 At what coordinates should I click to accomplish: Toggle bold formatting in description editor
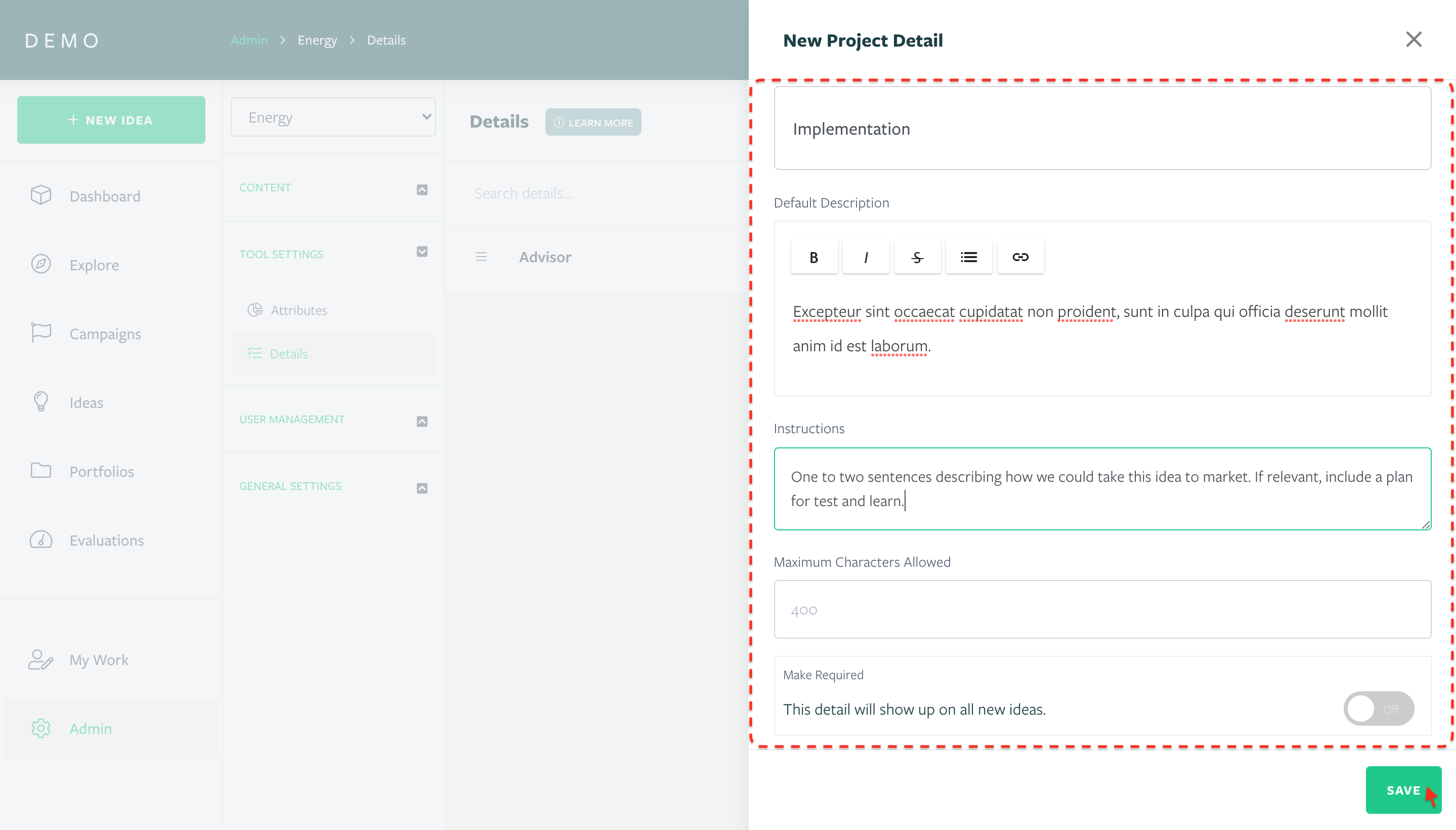pyautogui.click(x=814, y=257)
